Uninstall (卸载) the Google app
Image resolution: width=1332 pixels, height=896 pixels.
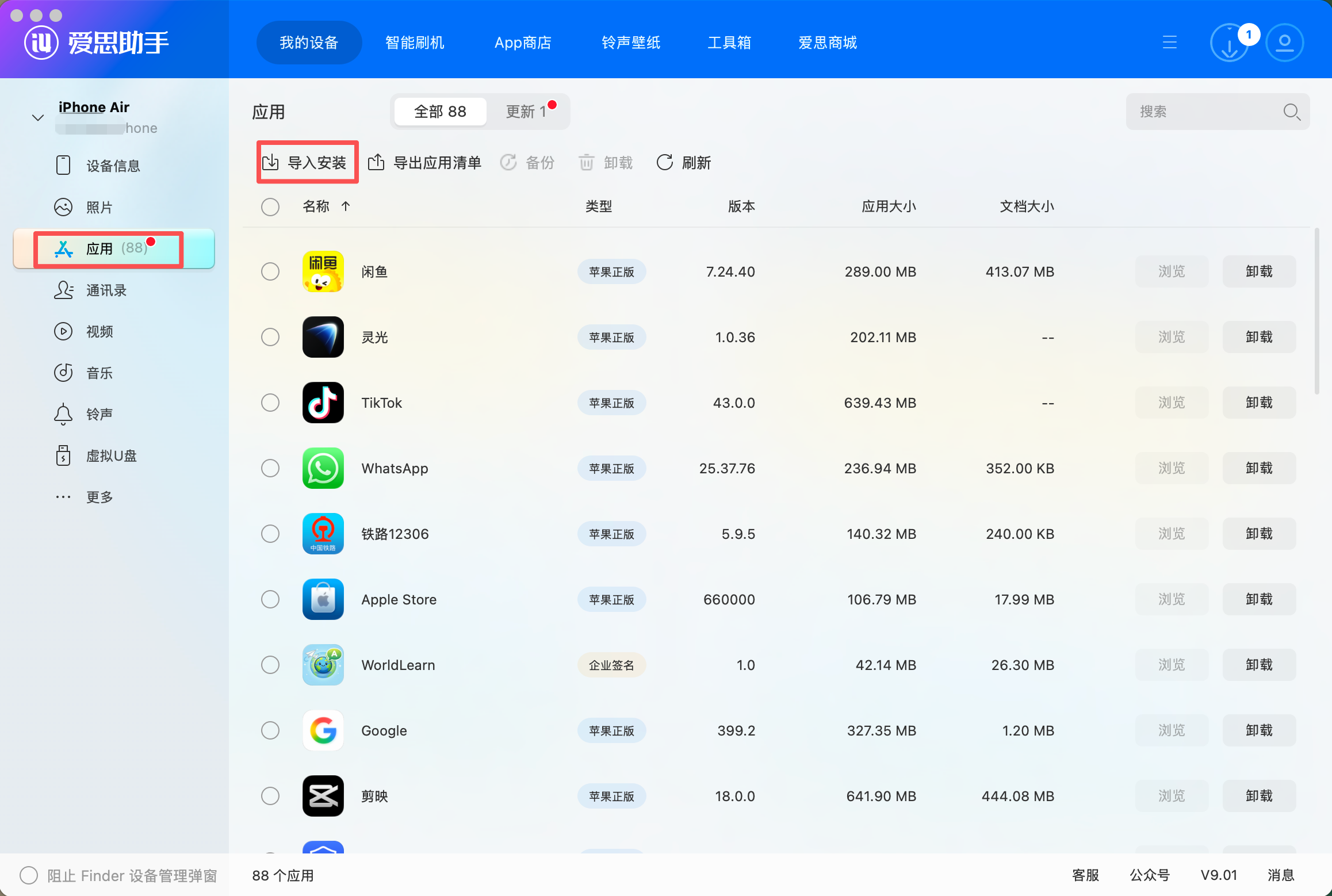click(1258, 730)
